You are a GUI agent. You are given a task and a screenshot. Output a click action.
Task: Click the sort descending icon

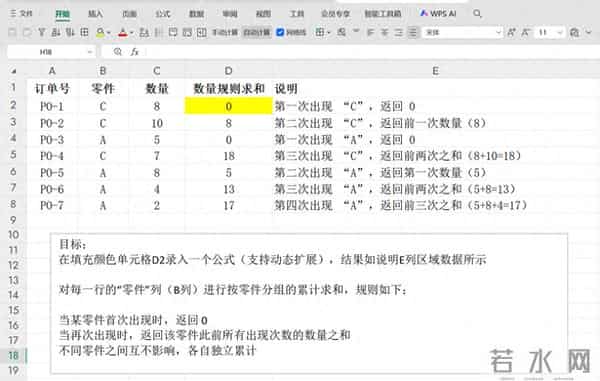70,33
